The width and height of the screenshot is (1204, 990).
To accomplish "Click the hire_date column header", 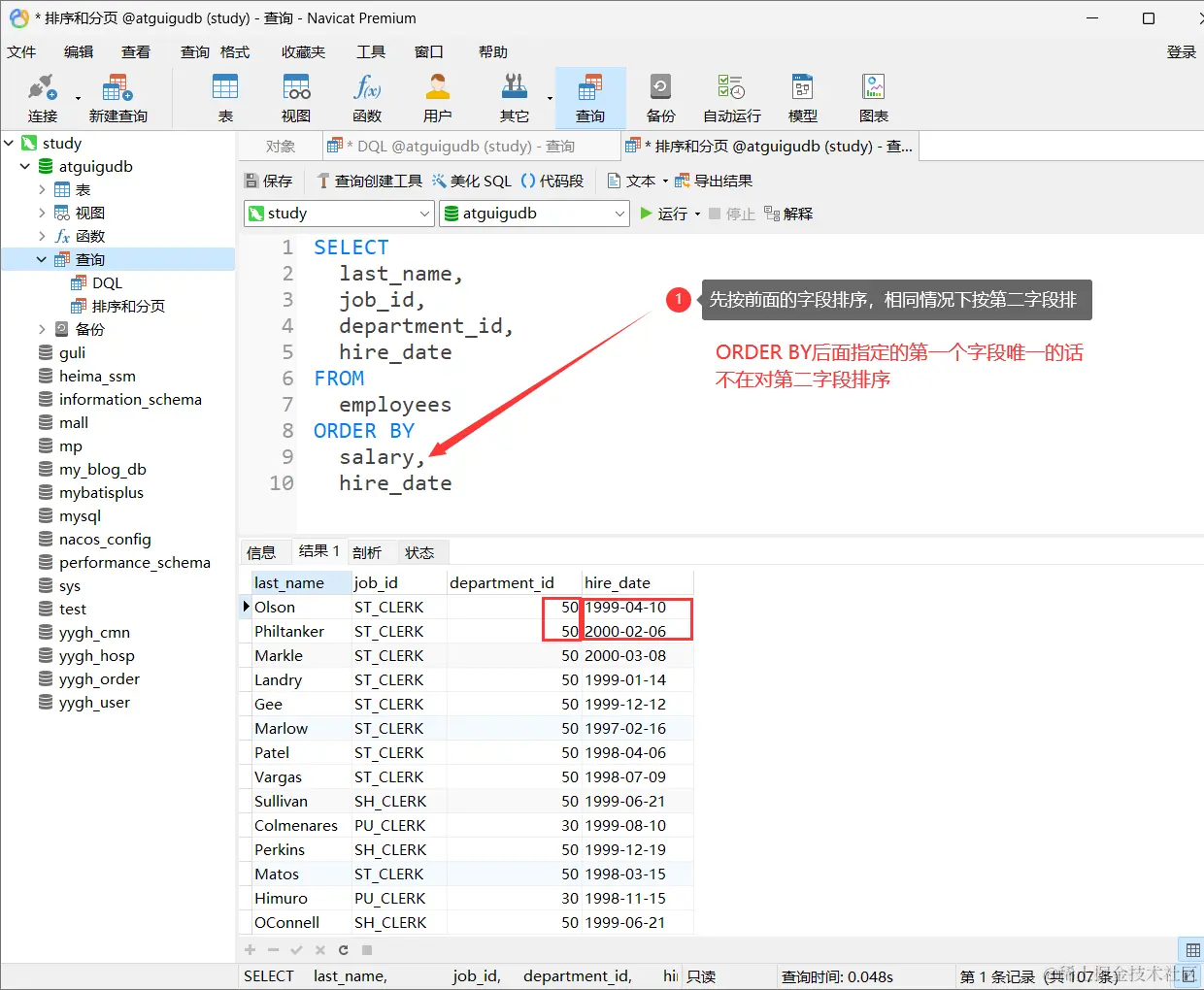I will 637,582.
